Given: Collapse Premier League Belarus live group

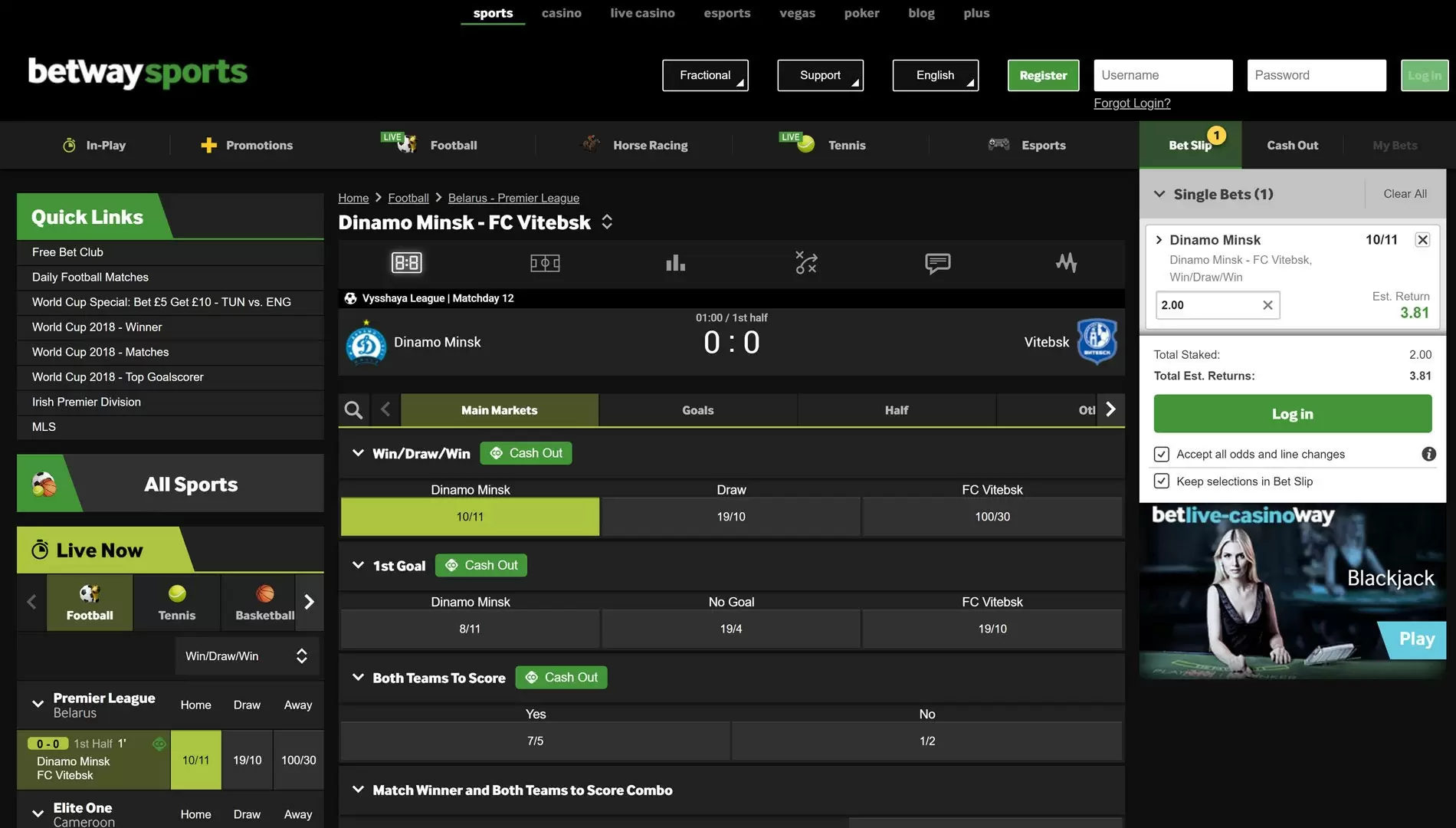Looking at the screenshot, I should [x=37, y=704].
